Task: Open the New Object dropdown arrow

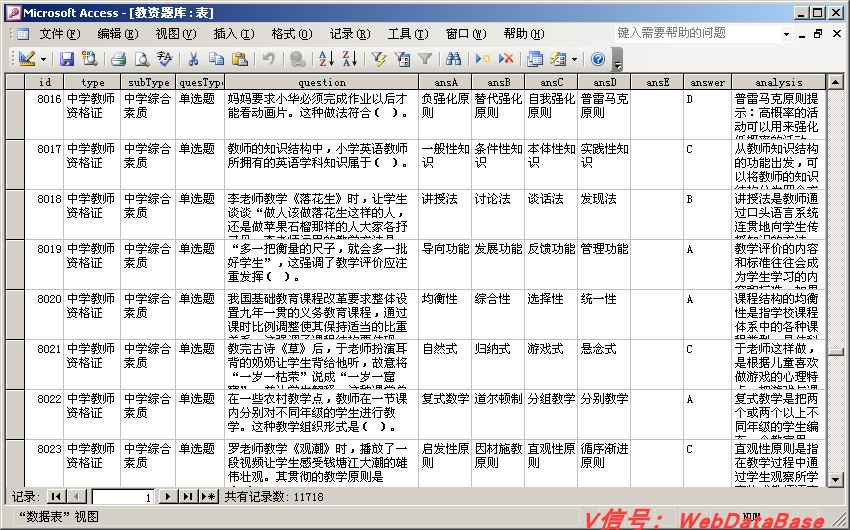Action: point(574,59)
